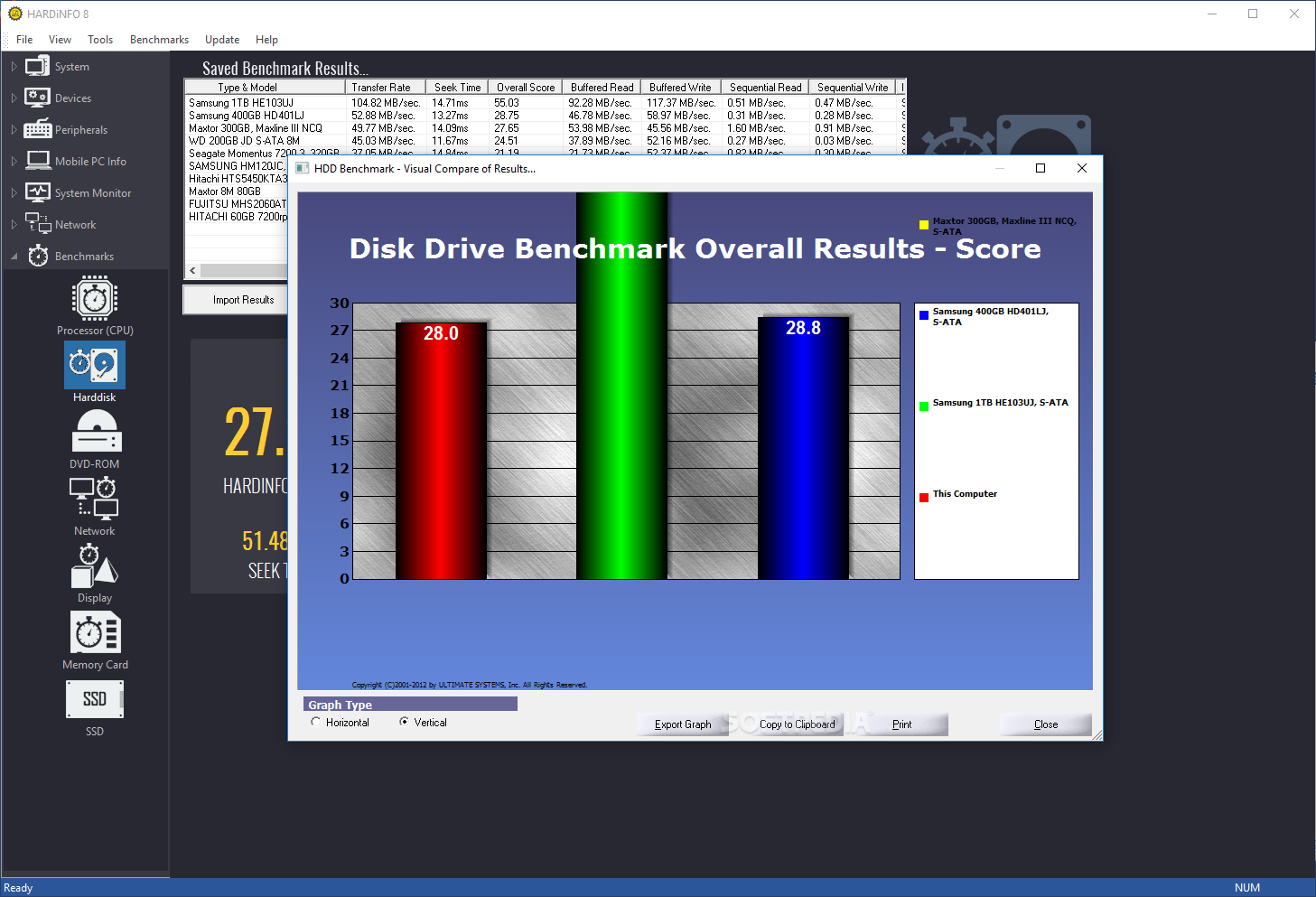Click the Export Graph button
This screenshot has width=1316, height=897.
pos(683,724)
